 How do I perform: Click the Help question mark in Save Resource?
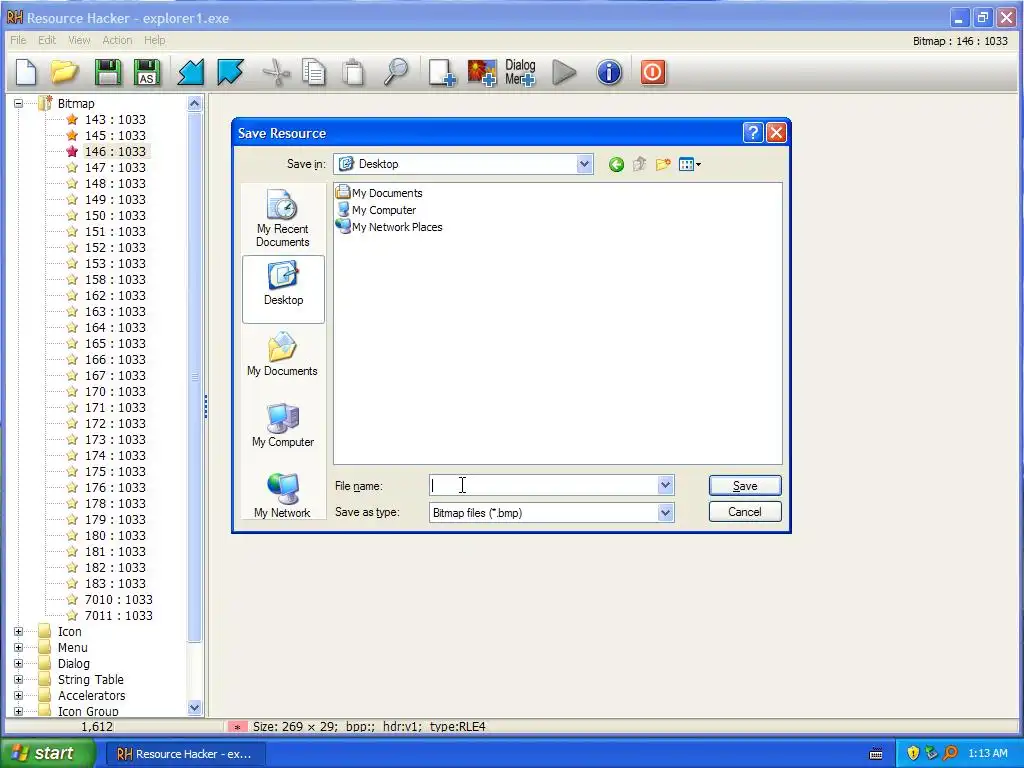pos(752,133)
